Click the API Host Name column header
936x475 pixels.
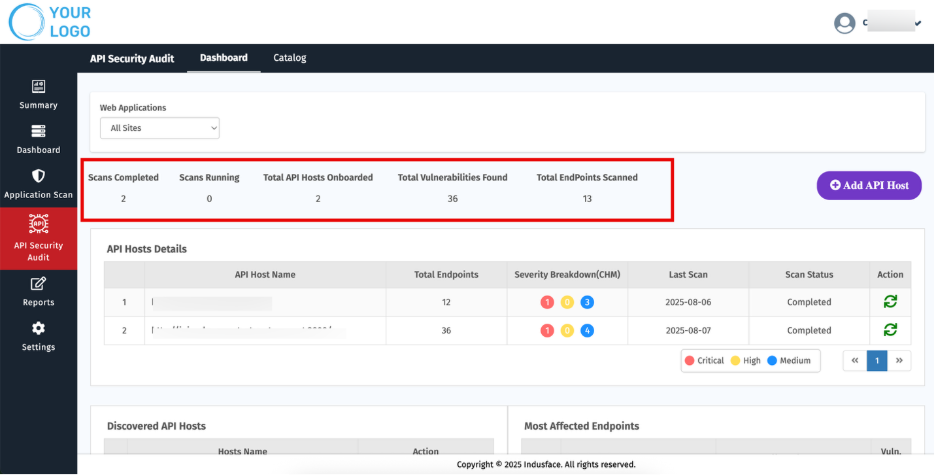pyautogui.click(x=265, y=274)
